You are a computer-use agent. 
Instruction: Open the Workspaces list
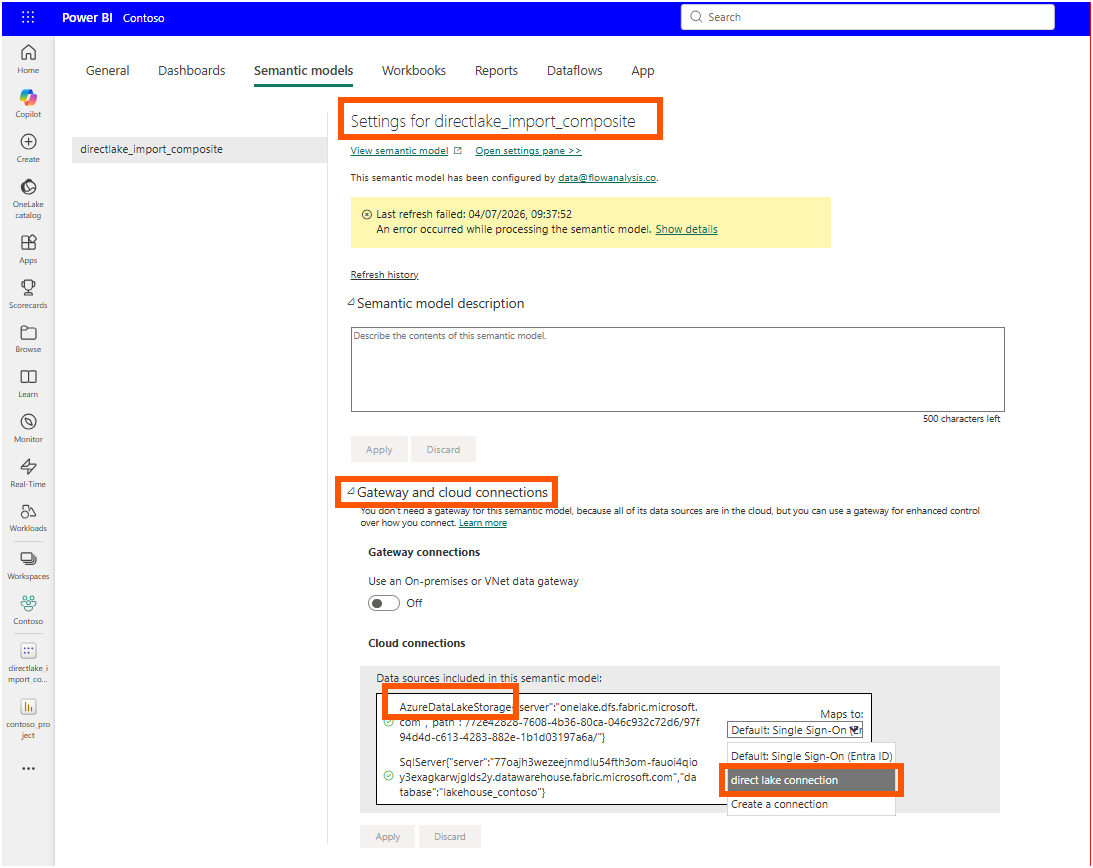pyautogui.click(x=28, y=565)
